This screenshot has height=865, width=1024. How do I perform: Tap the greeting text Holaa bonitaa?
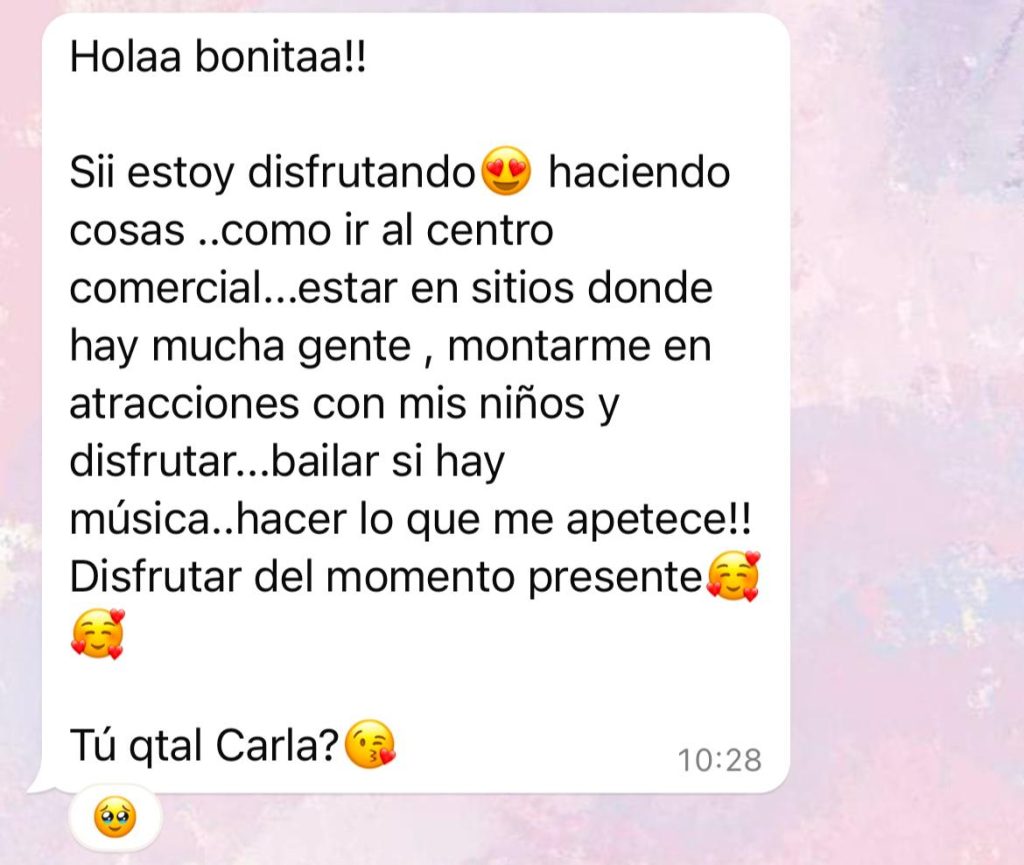(218, 57)
